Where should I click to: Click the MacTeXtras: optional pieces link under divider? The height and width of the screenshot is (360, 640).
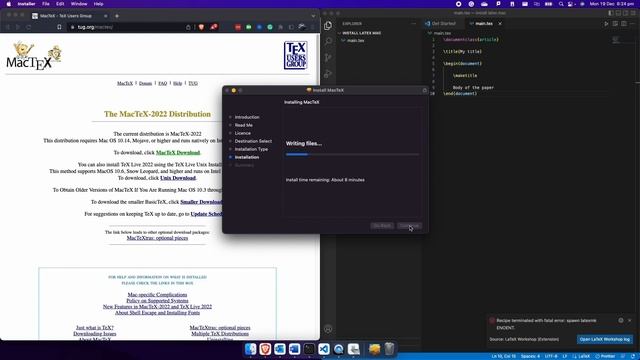[157, 238]
